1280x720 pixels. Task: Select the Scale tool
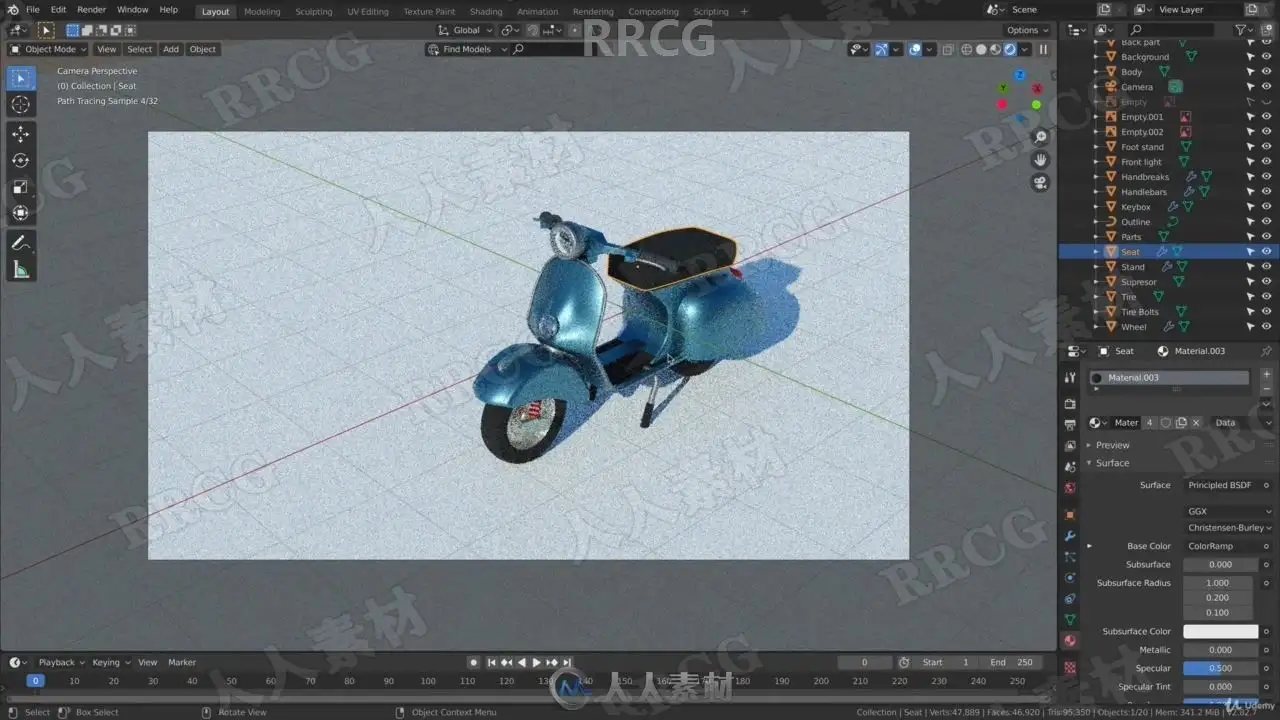21,187
